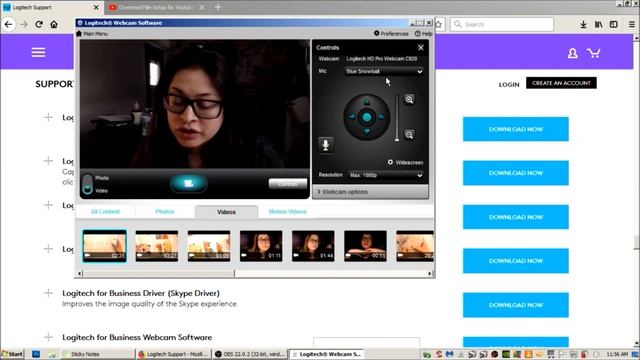
Task: Switch to the All Content tab
Action: (x=105, y=211)
